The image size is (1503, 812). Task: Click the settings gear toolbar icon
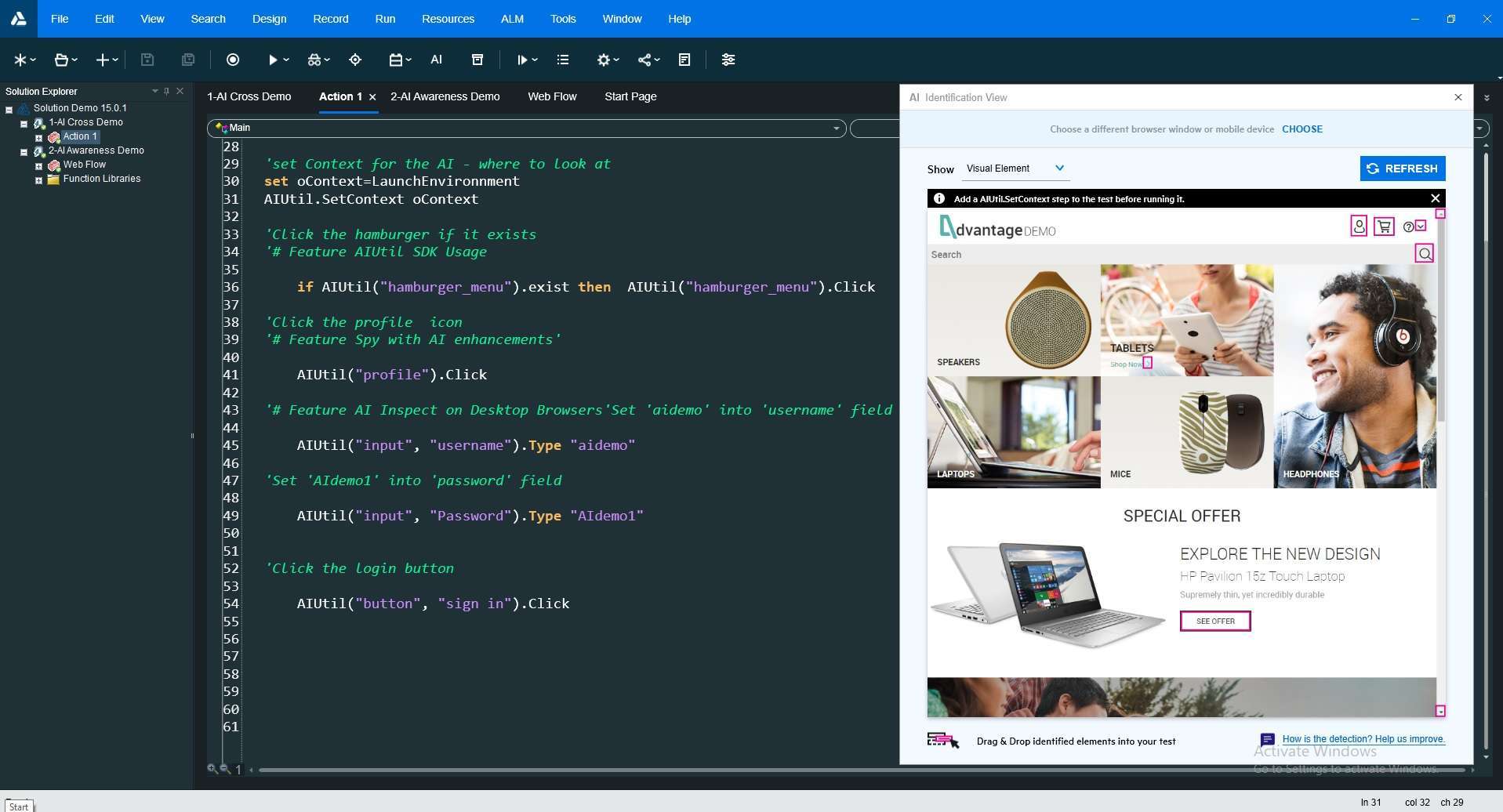tap(603, 60)
